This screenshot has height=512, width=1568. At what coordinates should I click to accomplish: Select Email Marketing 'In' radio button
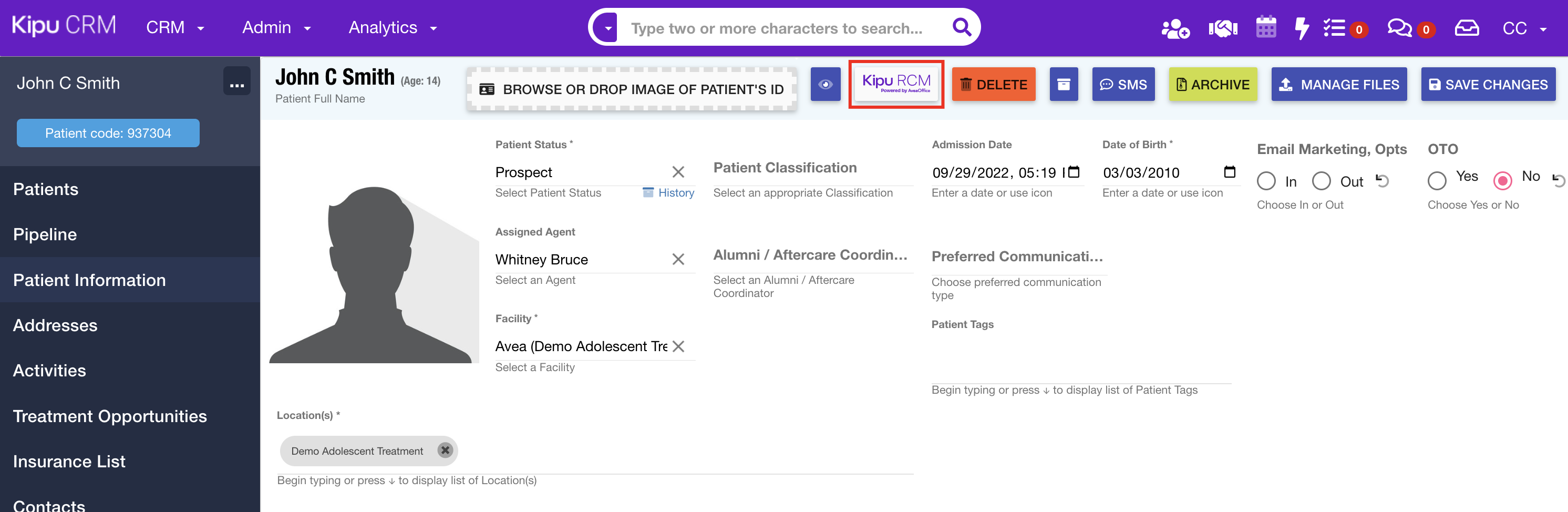pyautogui.click(x=1266, y=181)
